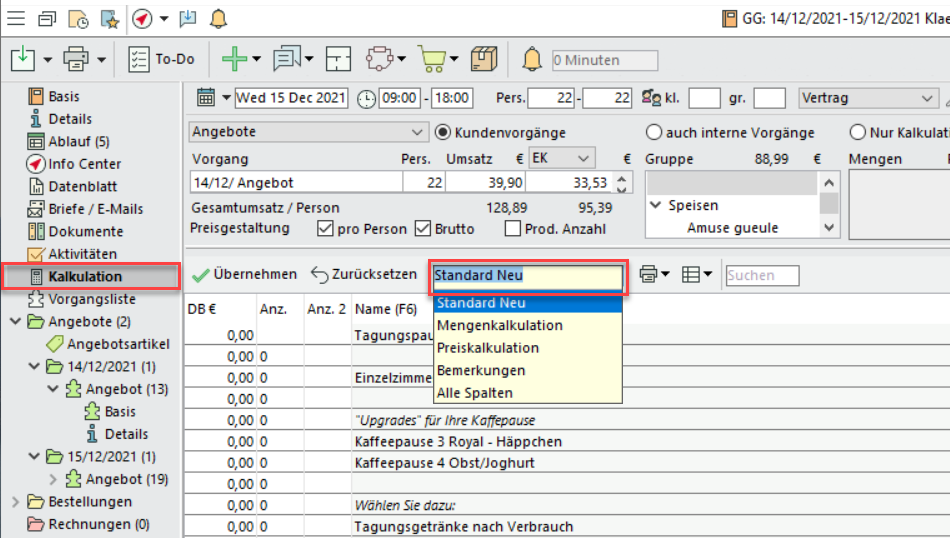Screen dimensions: 950x538
Task: Select auch interne Vorgänge radio button
Action: [655, 132]
